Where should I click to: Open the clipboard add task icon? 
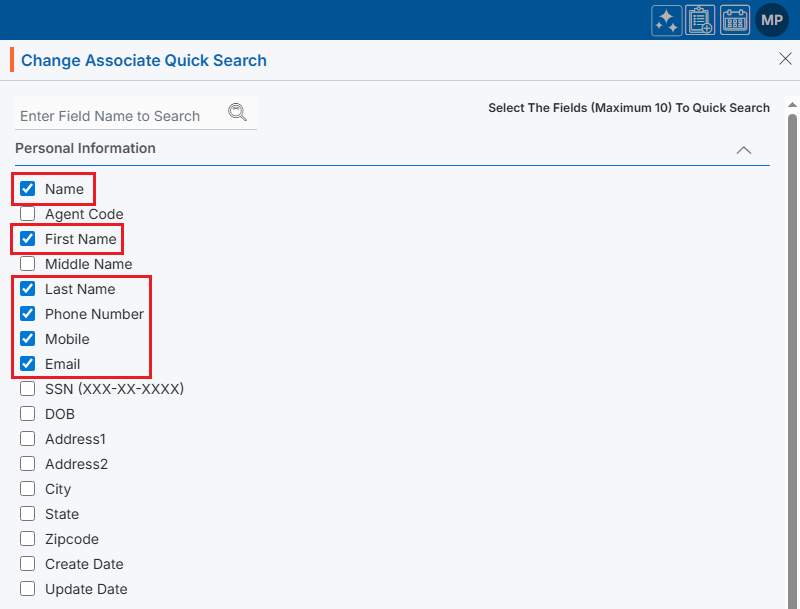click(700, 20)
